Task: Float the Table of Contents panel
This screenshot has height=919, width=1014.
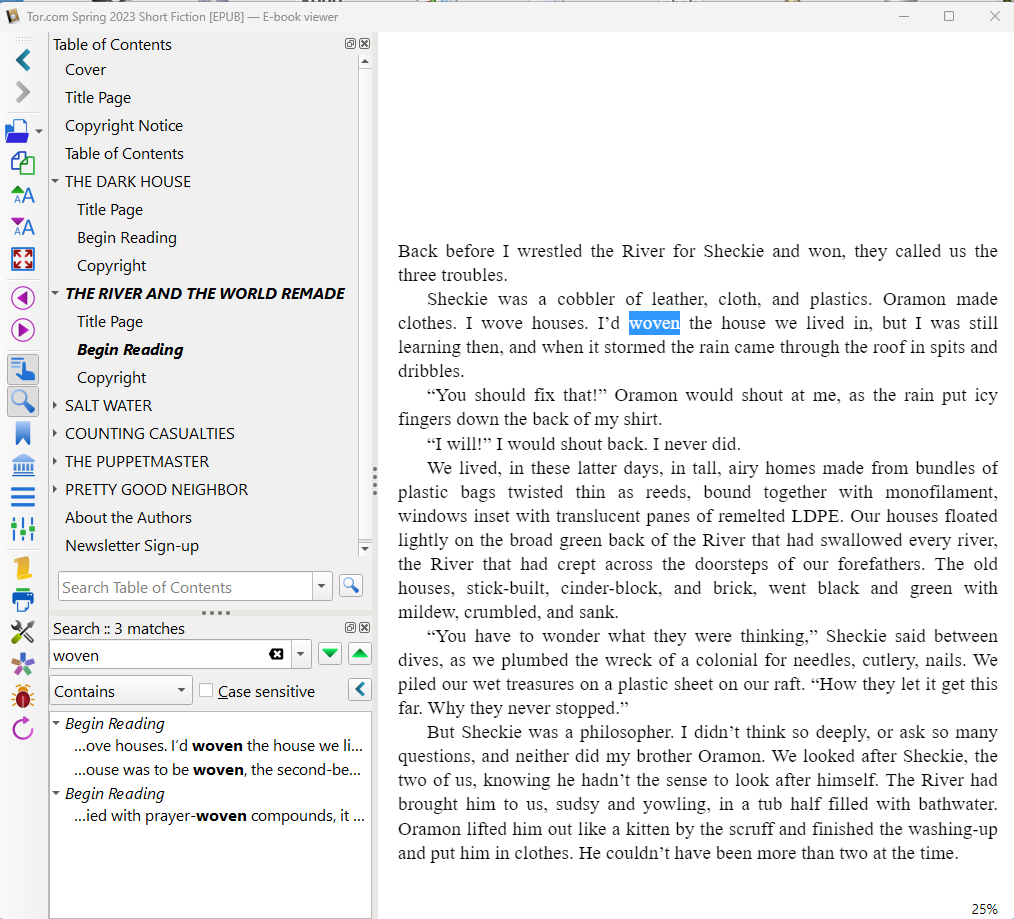Action: coord(350,43)
